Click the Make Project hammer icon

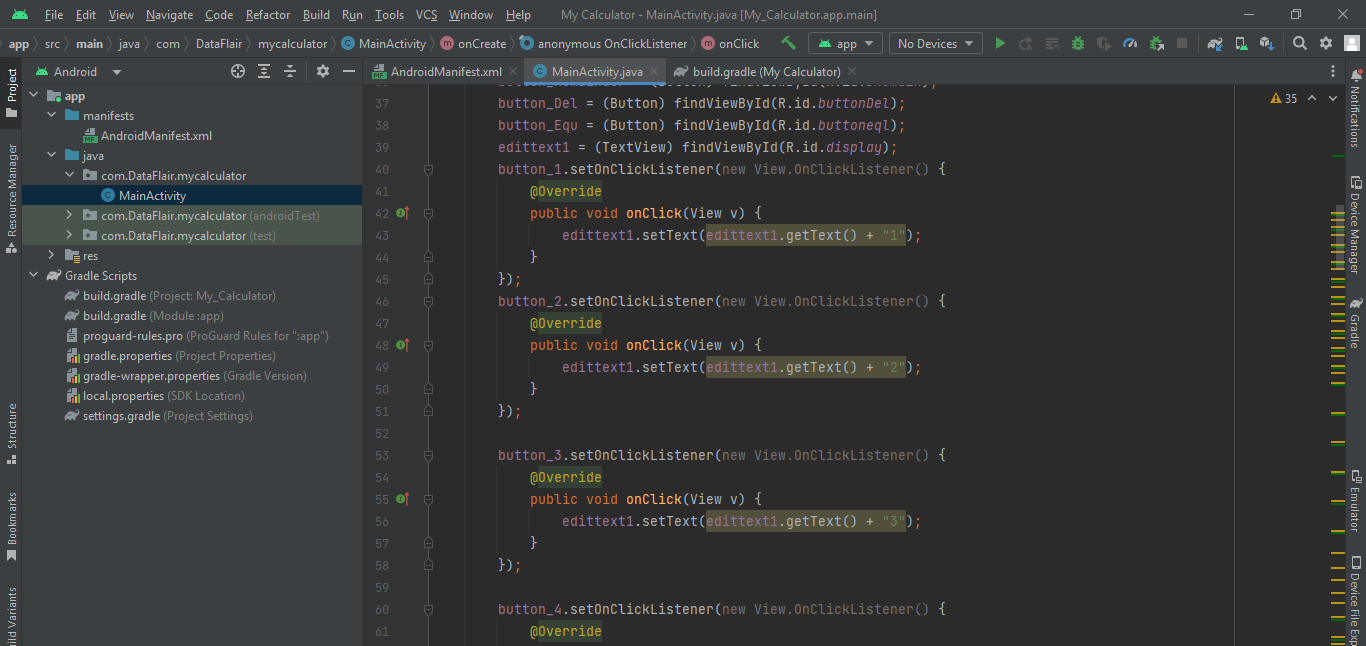(789, 43)
